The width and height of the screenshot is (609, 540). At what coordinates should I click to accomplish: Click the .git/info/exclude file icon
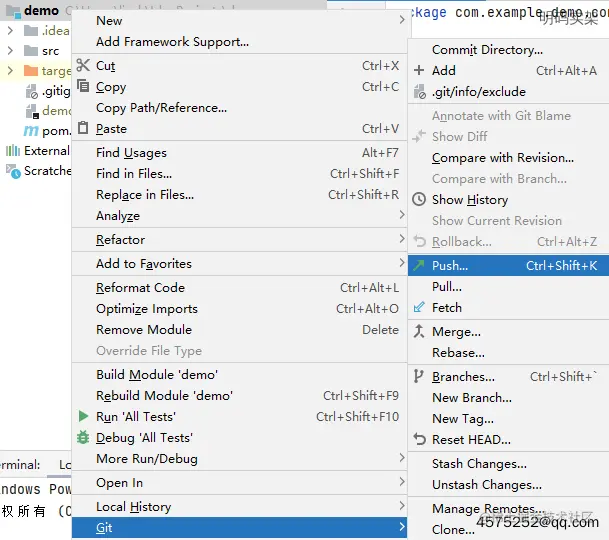pos(419,92)
